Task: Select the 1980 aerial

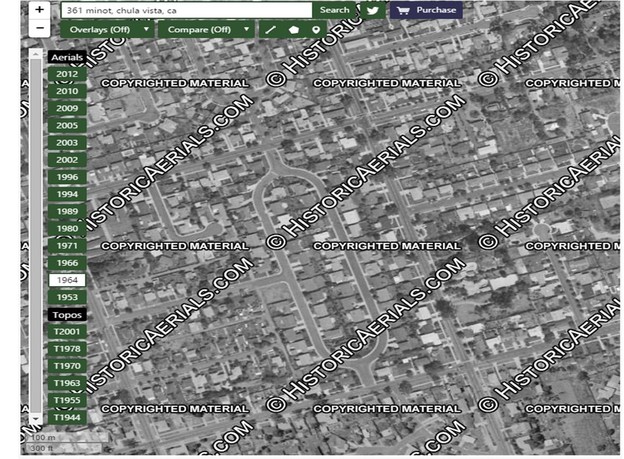Action: pyautogui.click(x=67, y=229)
